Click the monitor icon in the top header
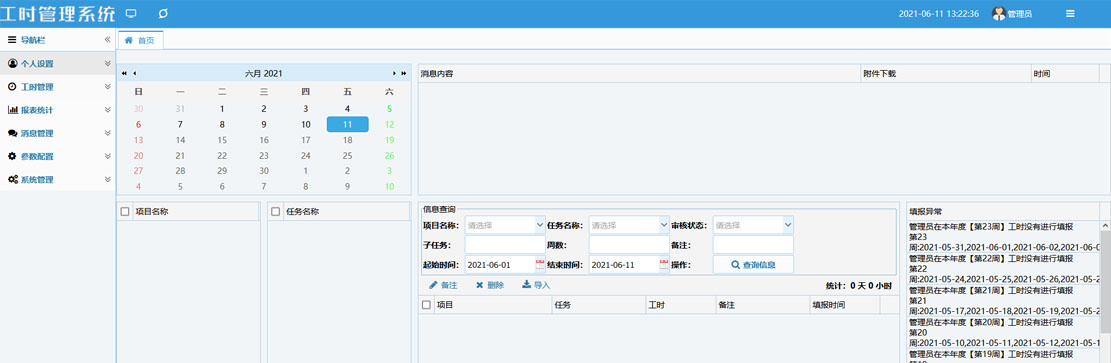1111x363 pixels. [x=131, y=13]
